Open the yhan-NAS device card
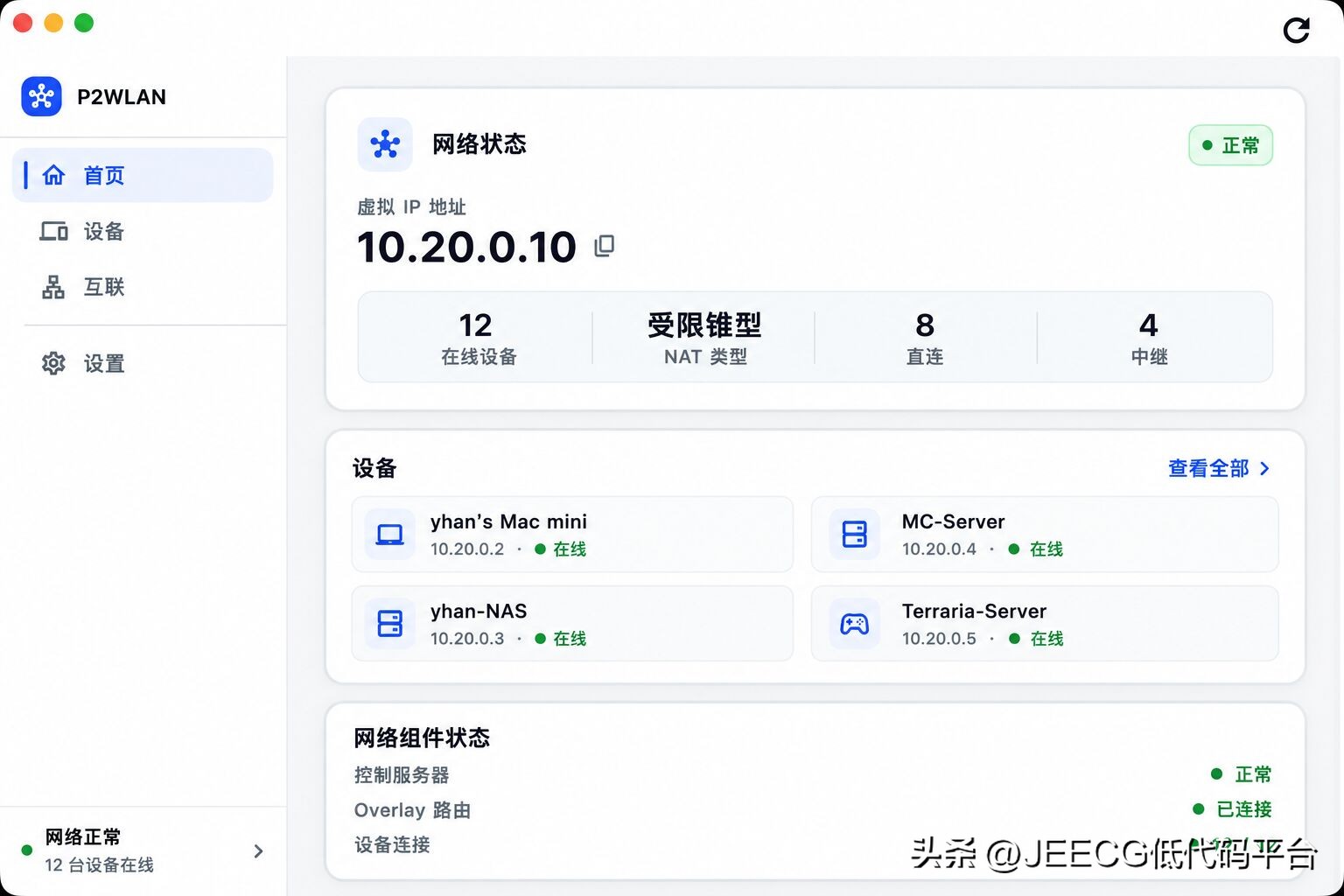1344x896 pixels. click(572, 624)
